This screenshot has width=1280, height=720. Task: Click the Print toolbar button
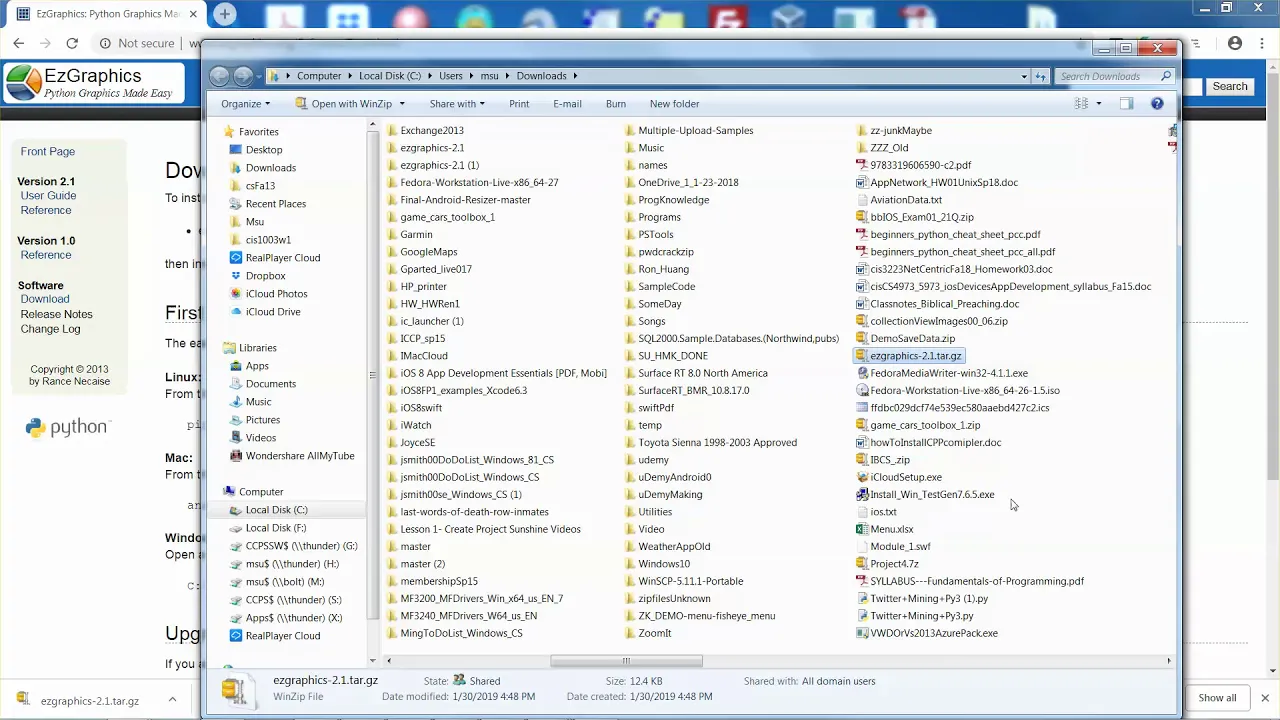click(x=519, y=104)
